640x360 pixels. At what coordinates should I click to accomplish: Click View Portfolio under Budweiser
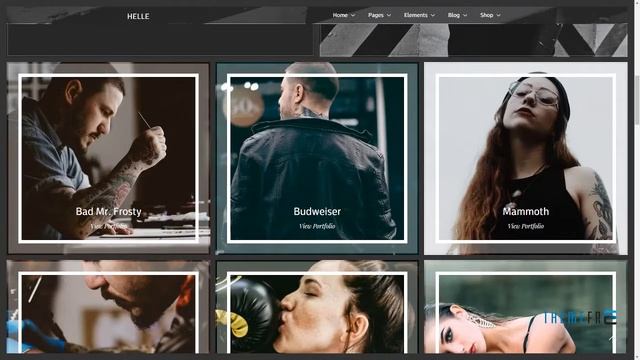click(317, 226)
